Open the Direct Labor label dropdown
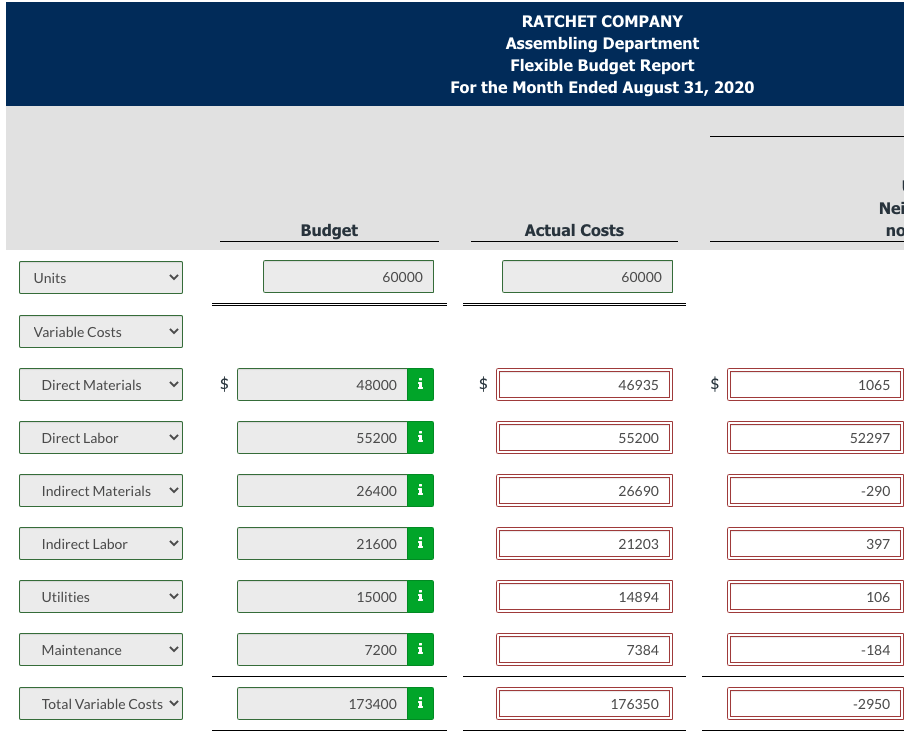 (x=100, y=437)
